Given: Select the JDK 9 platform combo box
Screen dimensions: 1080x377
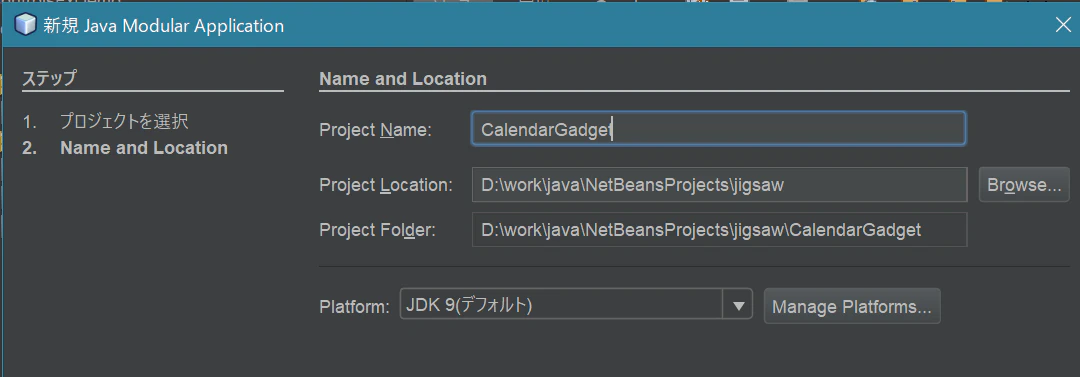Looking at the screenshot, I should (576, 305).
